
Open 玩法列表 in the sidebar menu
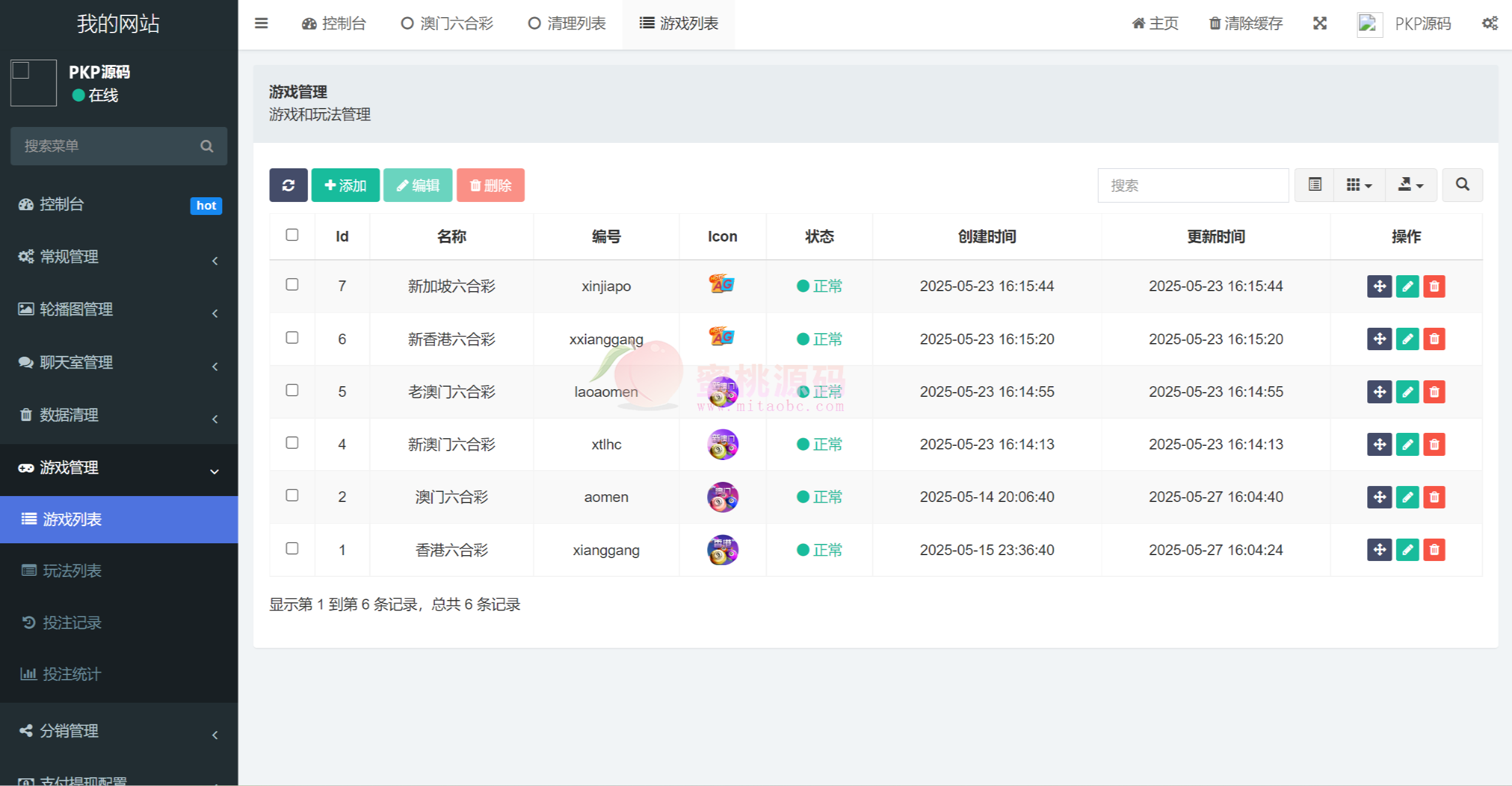[71, 570]
